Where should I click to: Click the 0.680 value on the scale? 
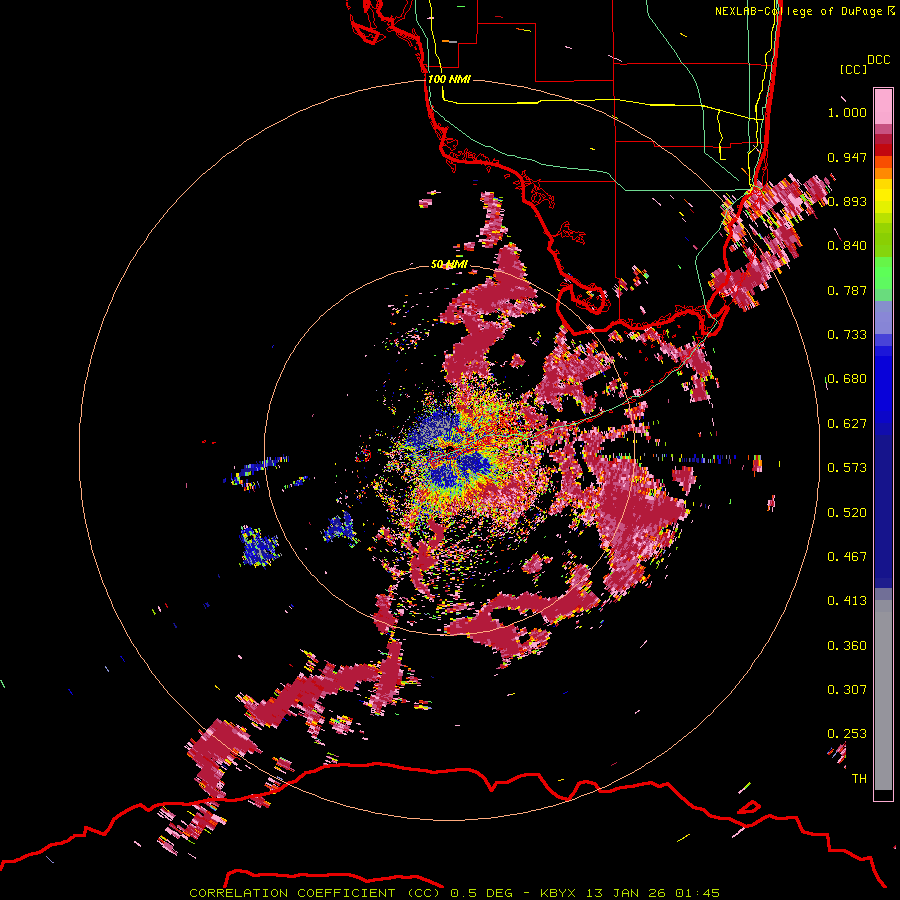pos(847,379)
